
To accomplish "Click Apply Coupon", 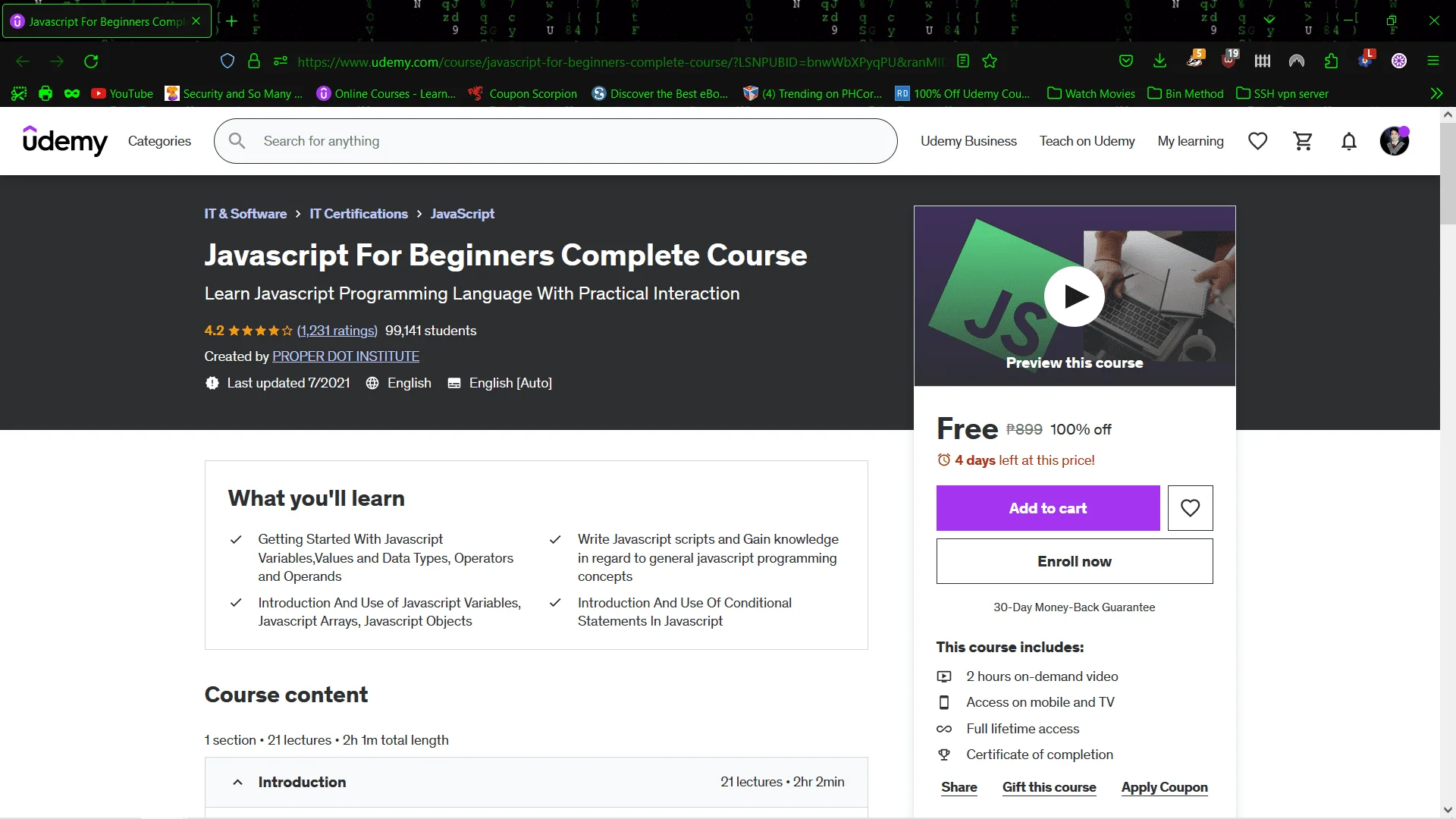I will (x=1165, y=787).
